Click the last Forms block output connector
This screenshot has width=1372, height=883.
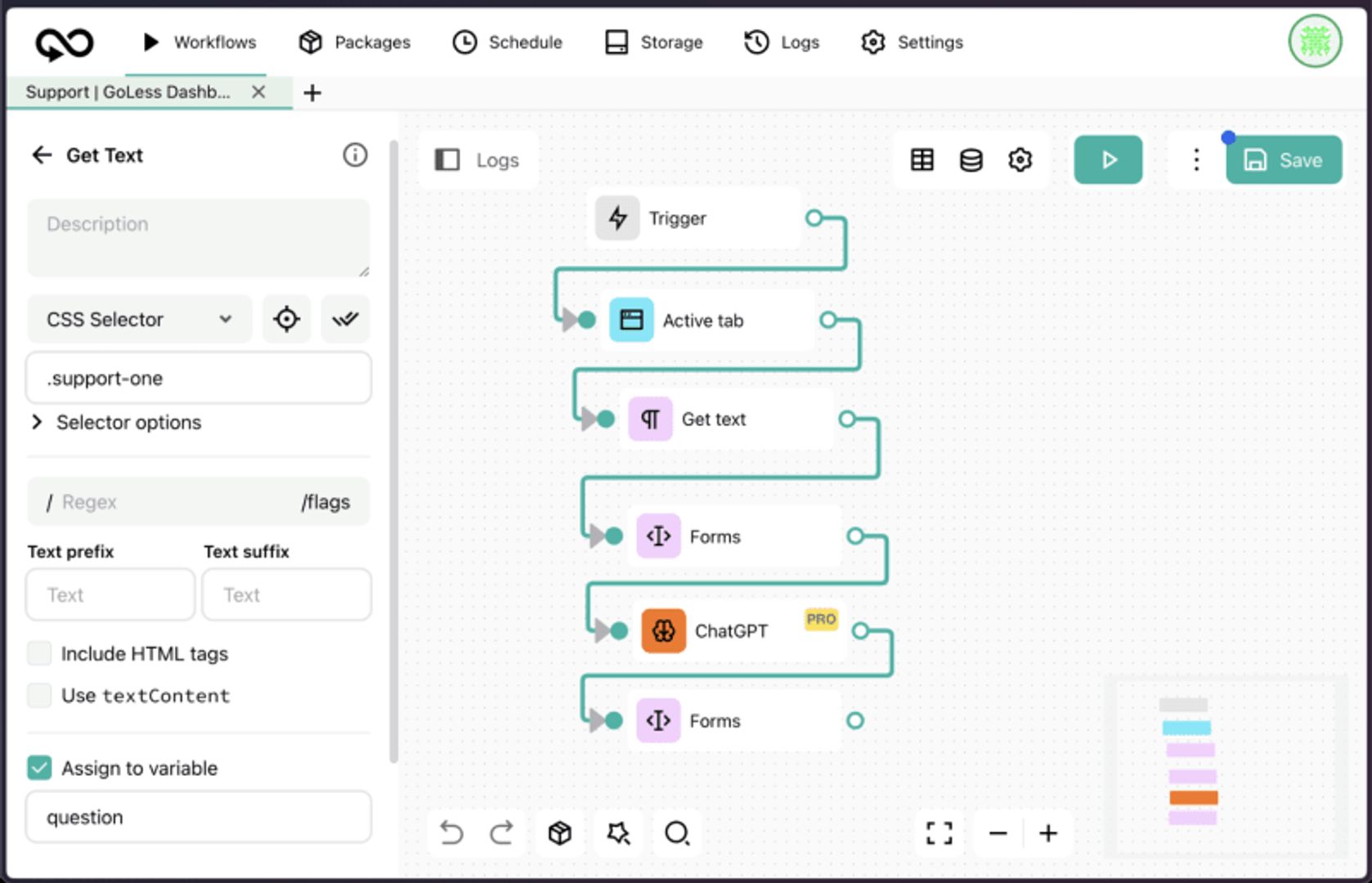(x=855, y=720)
